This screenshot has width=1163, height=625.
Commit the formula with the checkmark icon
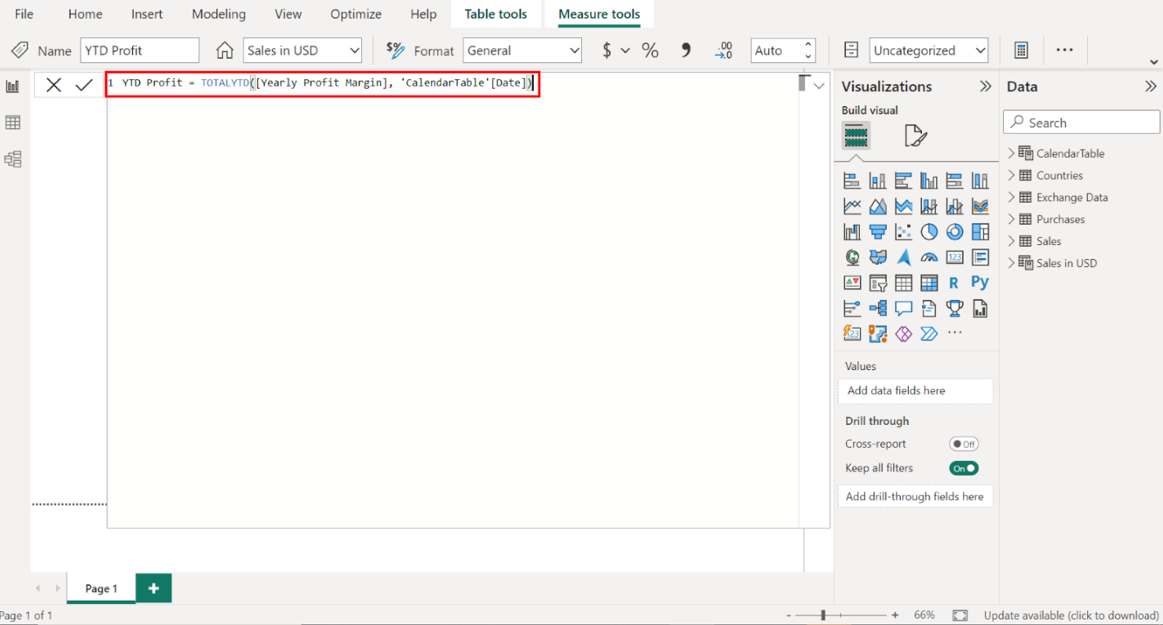tap(84, 85)
